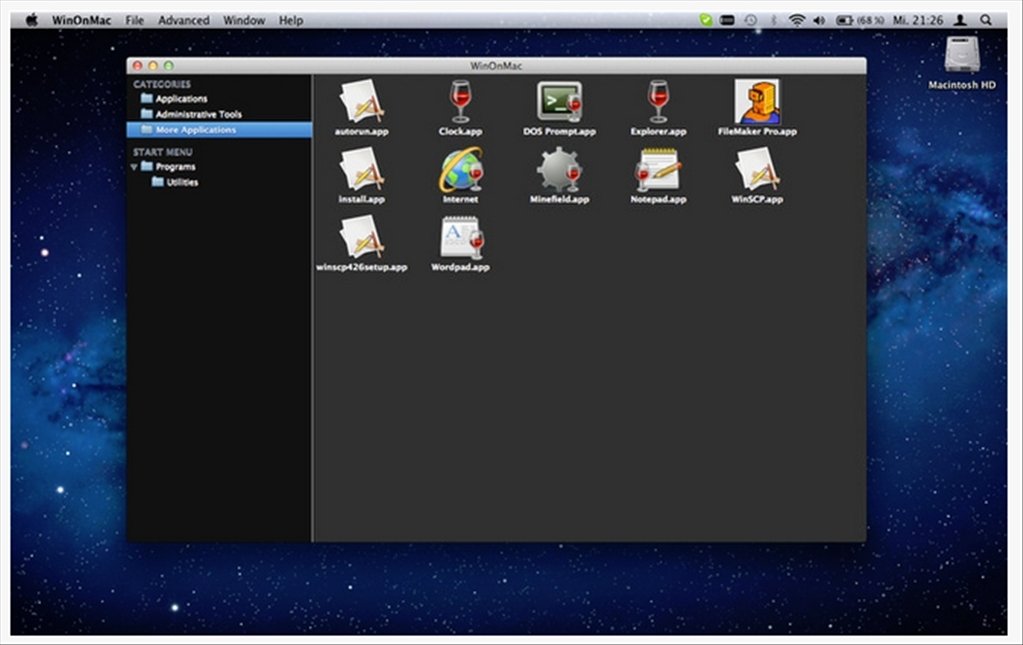This screenshot has height=645, width=1023.
Task: Open the Time Machine menu bar icon
Action: click(751, 20)
